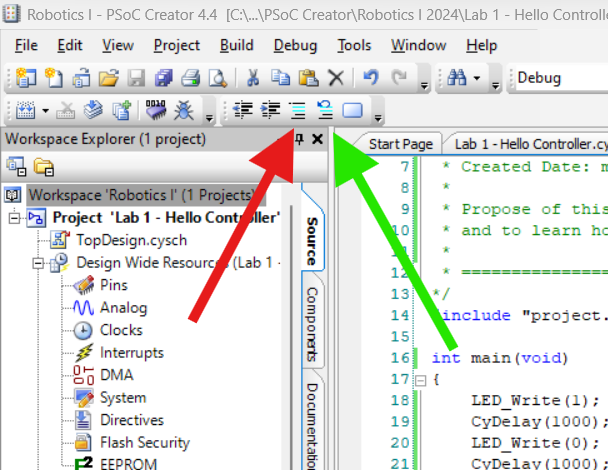Click the add-files plus toolbar icon

[x=122, y=111]
